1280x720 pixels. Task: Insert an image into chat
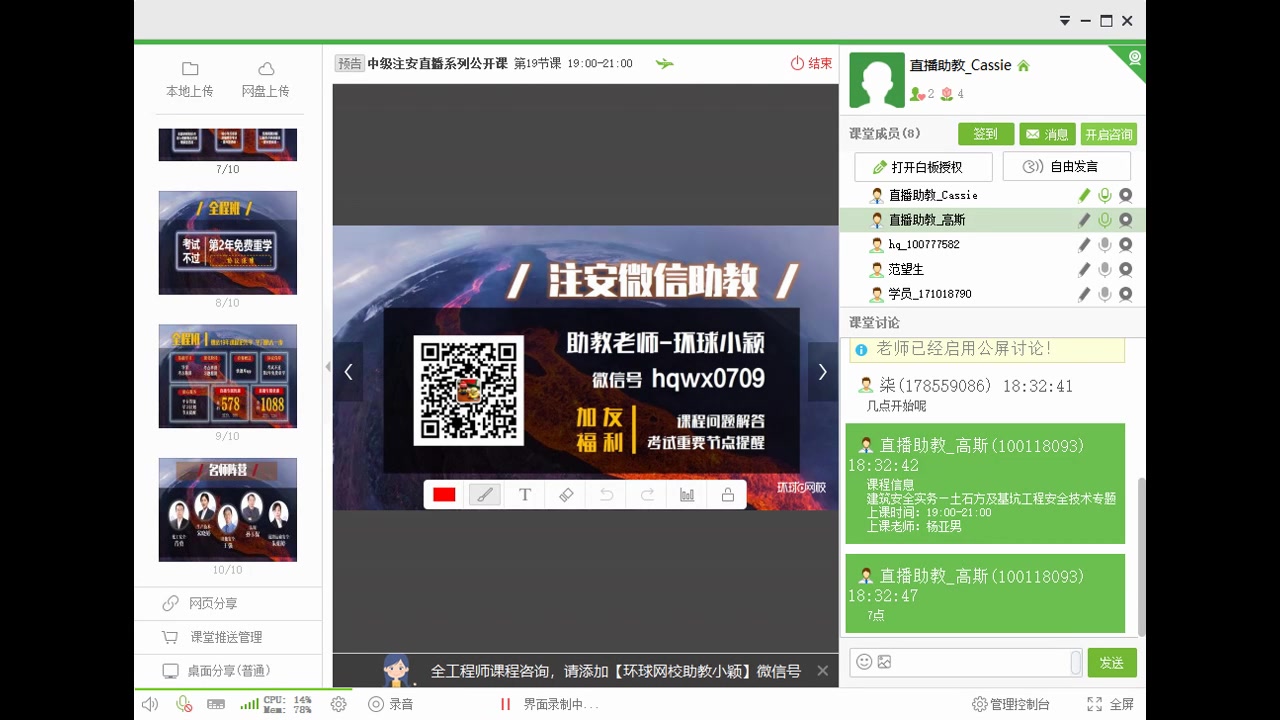pos(884,662)
